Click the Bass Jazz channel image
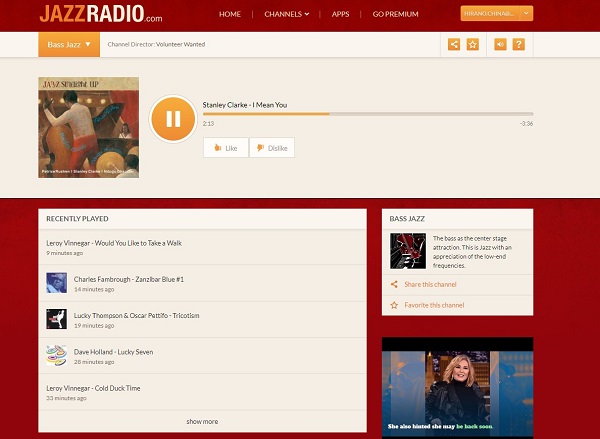The height and width of the screenshot is (439, 600). (408, 251)
